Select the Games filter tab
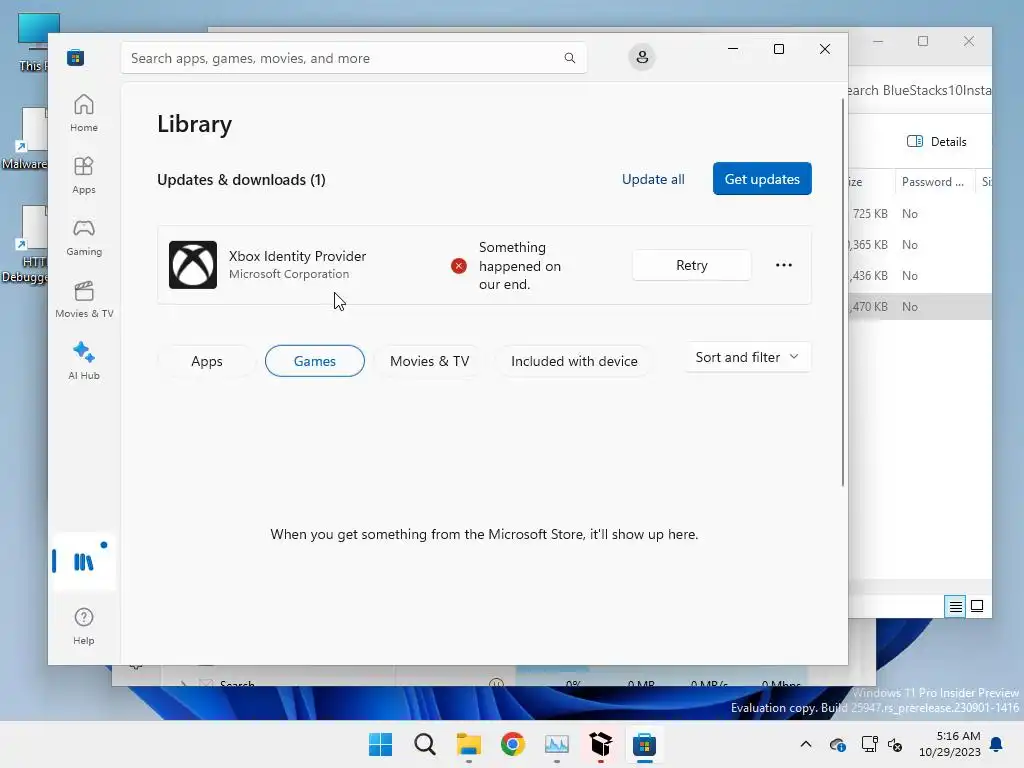This screenshot has height=768, width=1024. coord(314,361)
